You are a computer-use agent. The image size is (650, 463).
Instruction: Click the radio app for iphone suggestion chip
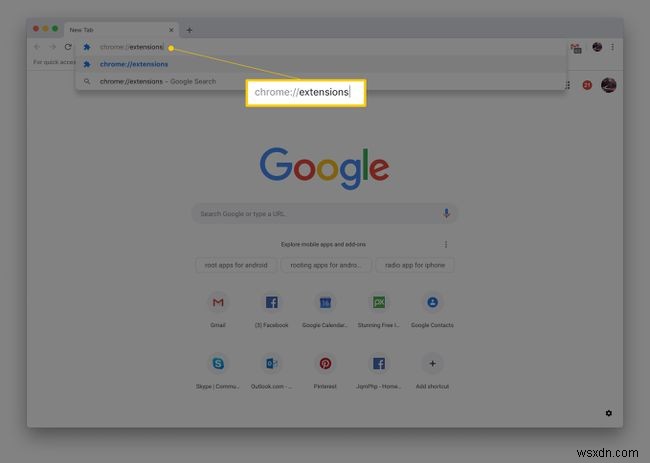click(415, 265)
